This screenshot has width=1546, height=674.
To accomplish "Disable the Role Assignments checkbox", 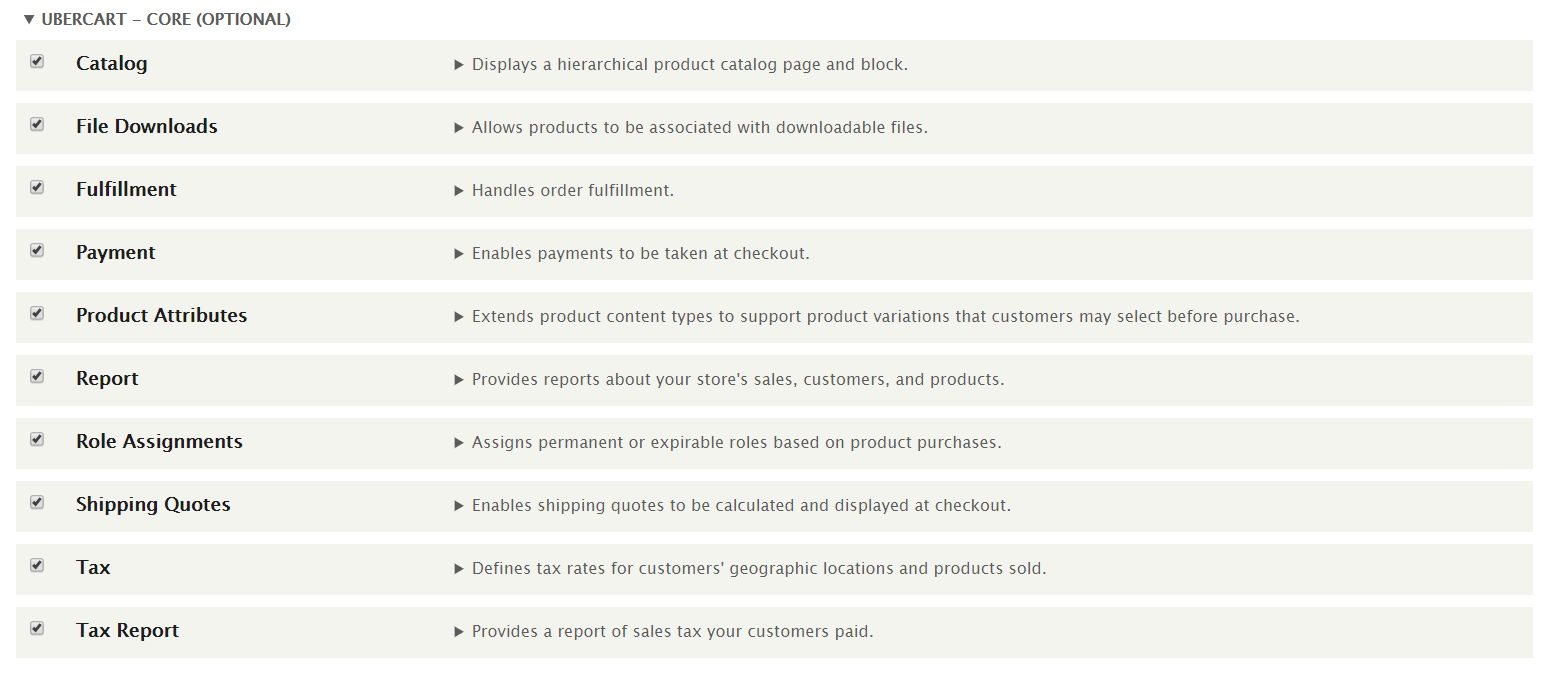I will 37,440.
